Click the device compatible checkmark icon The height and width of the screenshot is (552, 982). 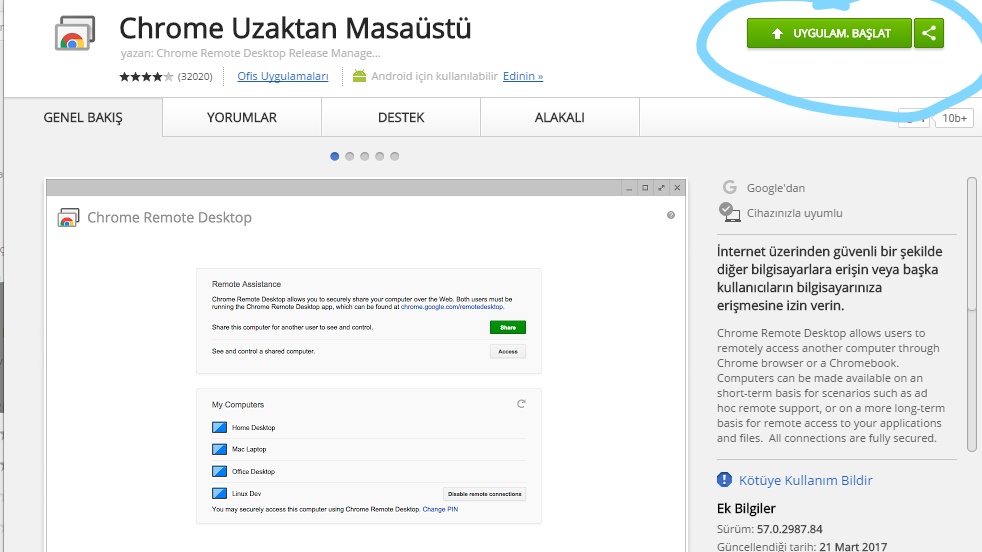pos(729,212)
